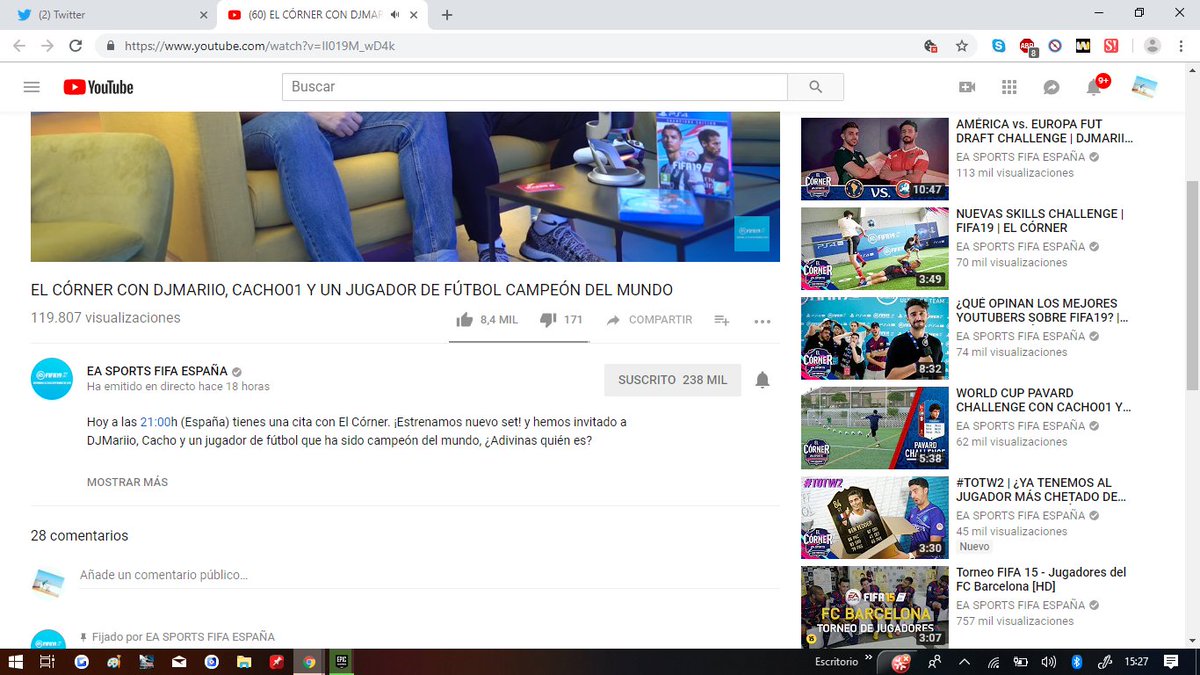Click the search magnifier button

815,87
